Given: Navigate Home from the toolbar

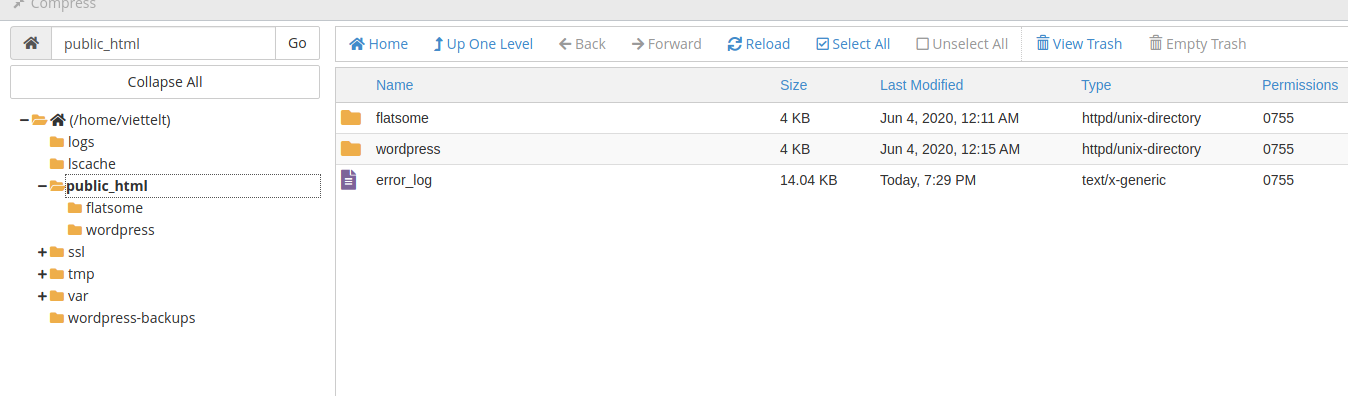Looking at the screenshot, I should coord(378,44).
